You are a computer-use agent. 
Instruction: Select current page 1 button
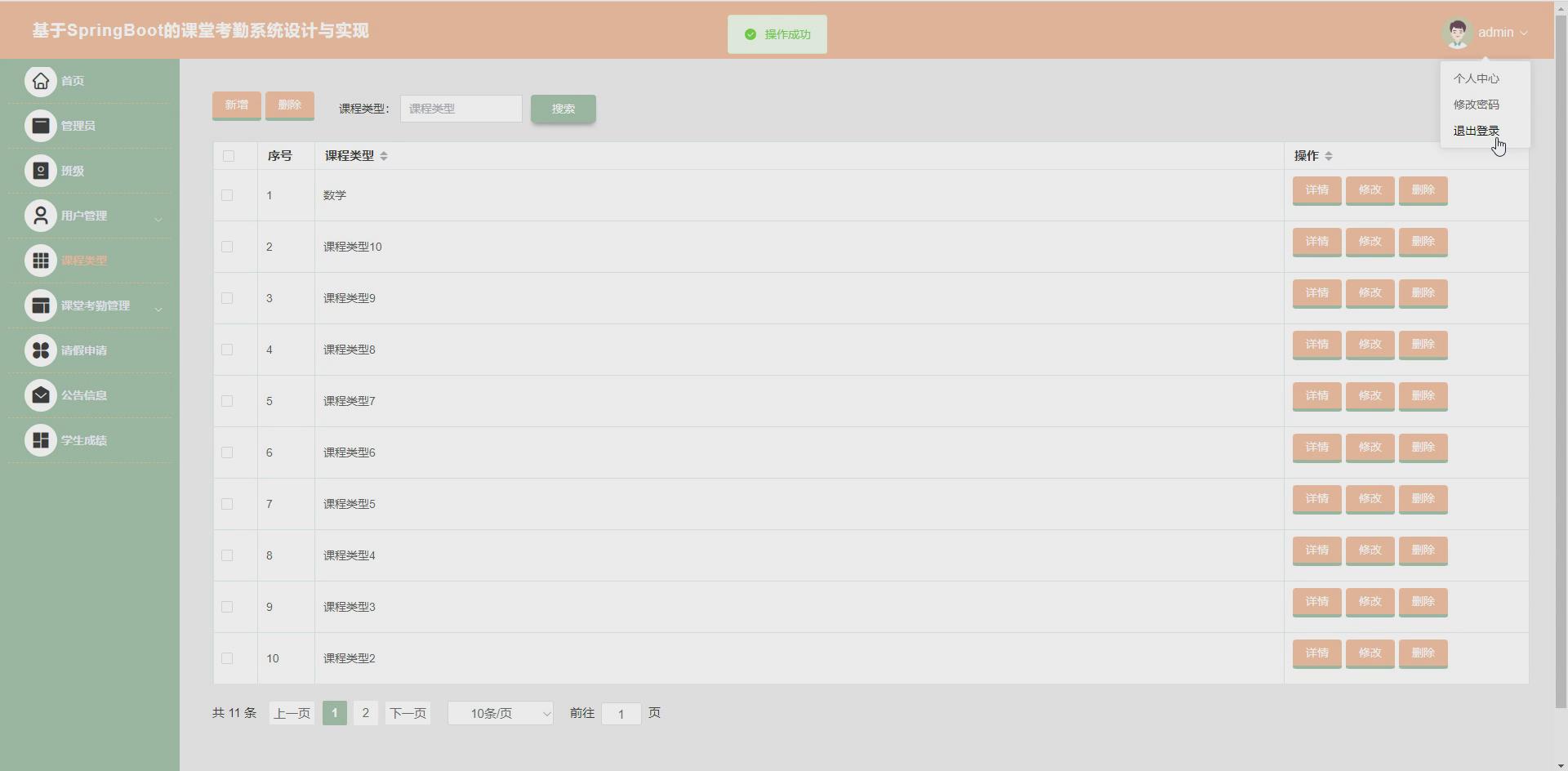pos(334,713)
